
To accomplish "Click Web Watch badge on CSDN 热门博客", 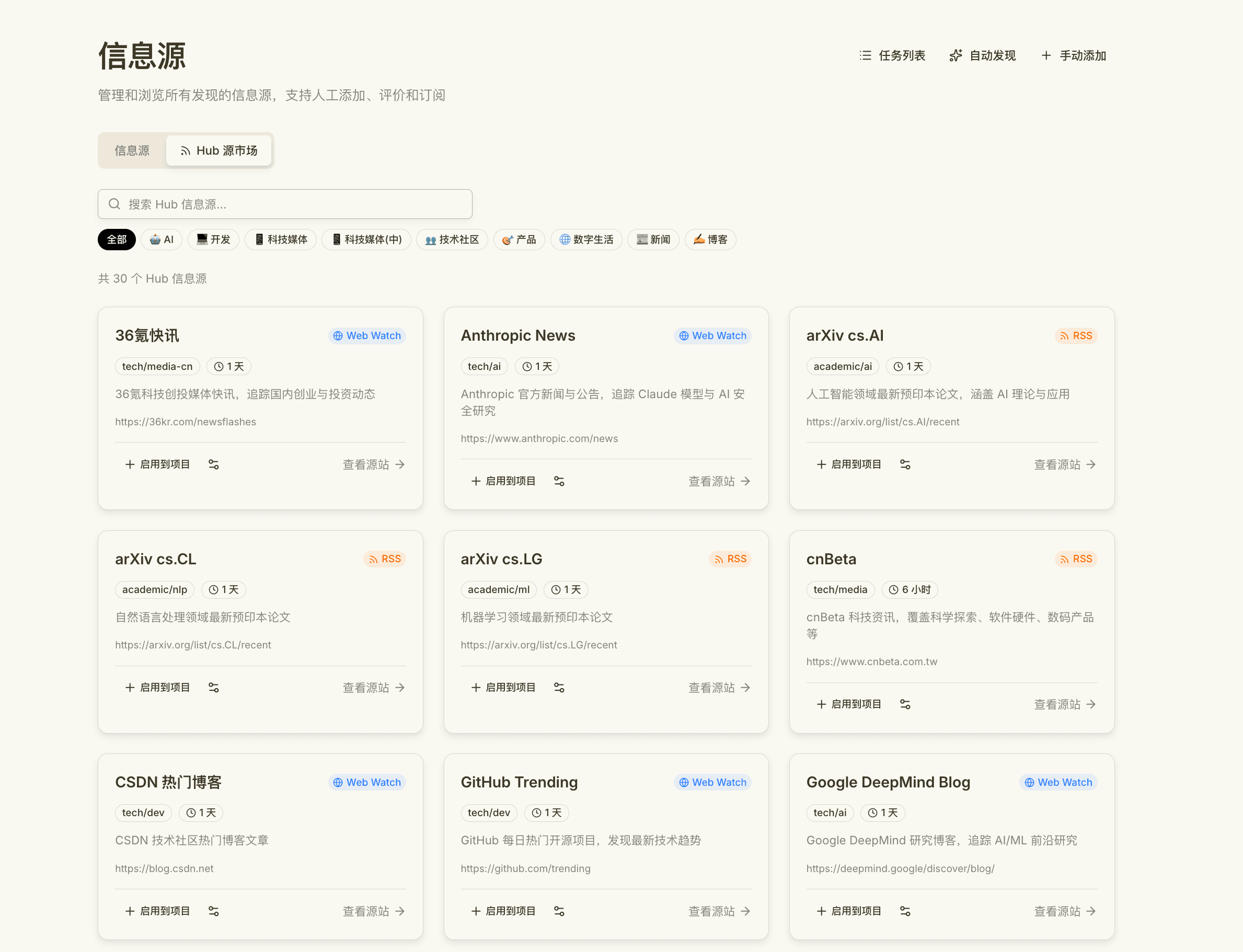I will [x=367, y=782].
